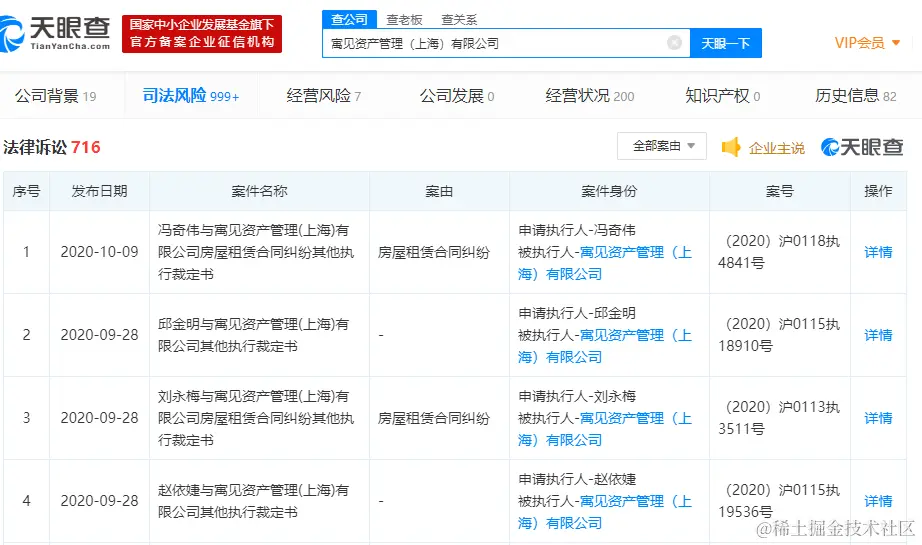Open 详情 for case row 1

tap(878, 252)
